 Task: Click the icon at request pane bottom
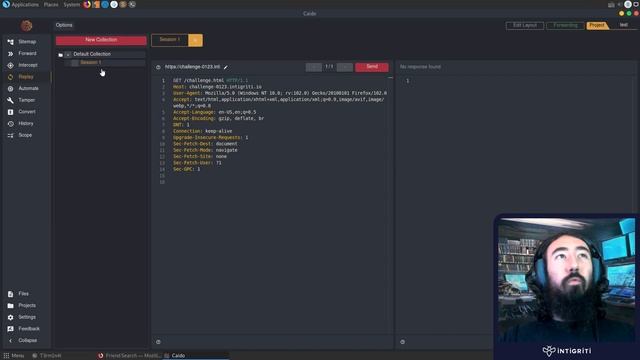158,342
